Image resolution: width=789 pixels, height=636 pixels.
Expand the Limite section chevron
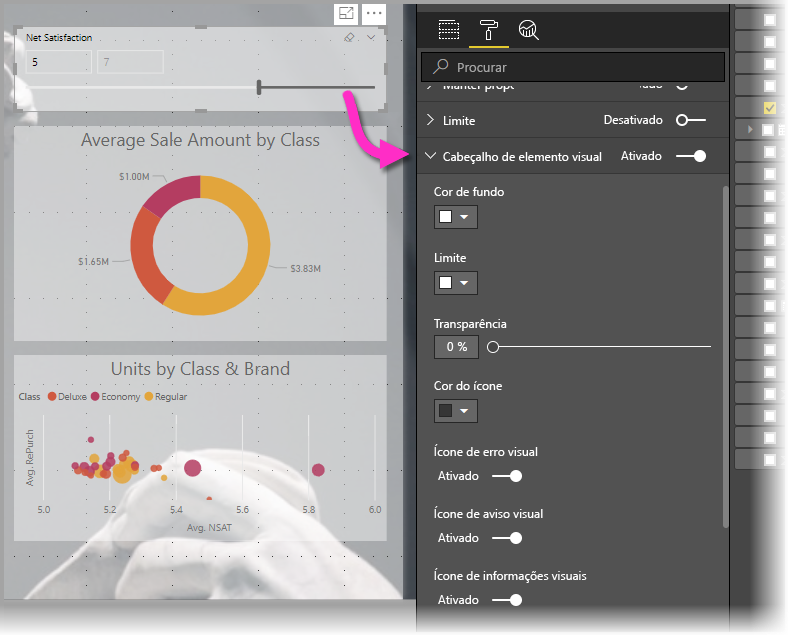[430, 120]
